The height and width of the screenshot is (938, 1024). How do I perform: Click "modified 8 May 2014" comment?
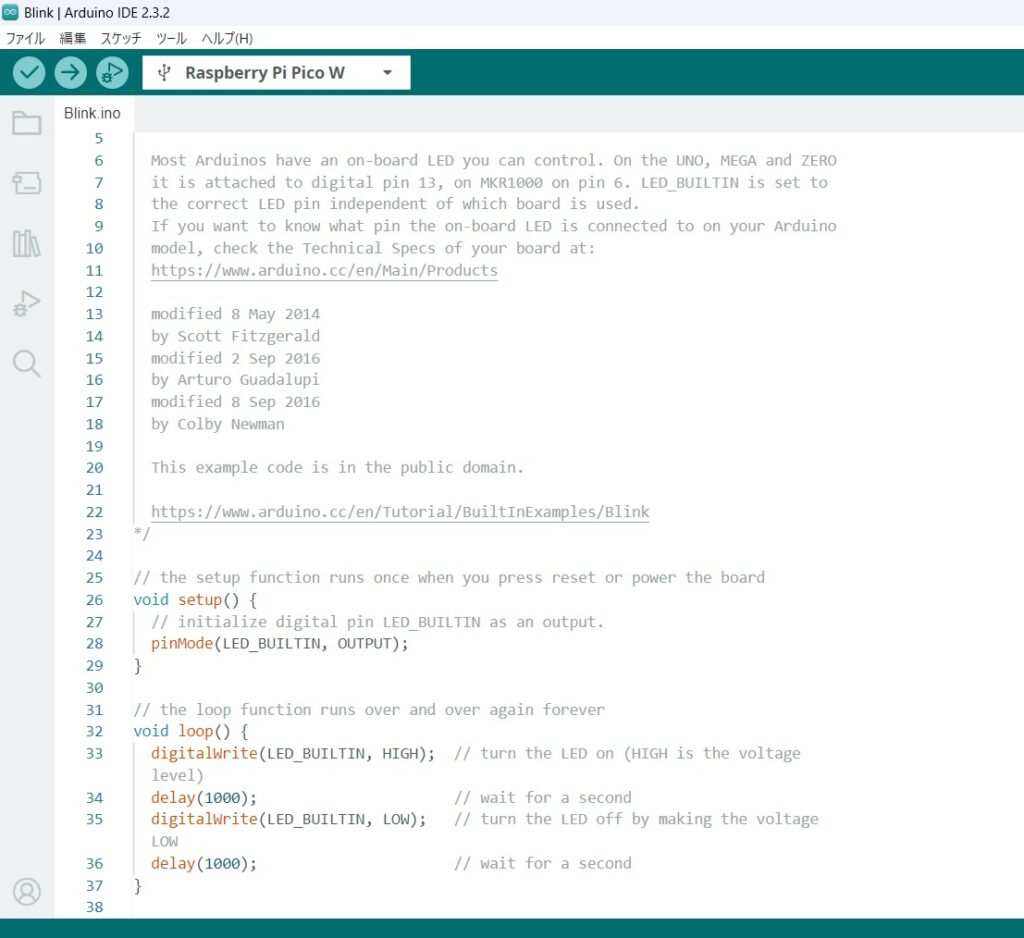[x=235, y=314]
